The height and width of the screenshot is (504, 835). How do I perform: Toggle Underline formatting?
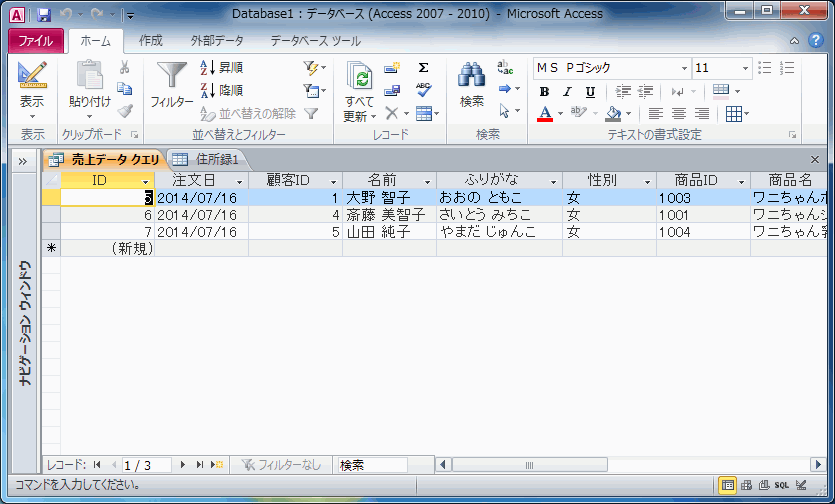[590, 92]
